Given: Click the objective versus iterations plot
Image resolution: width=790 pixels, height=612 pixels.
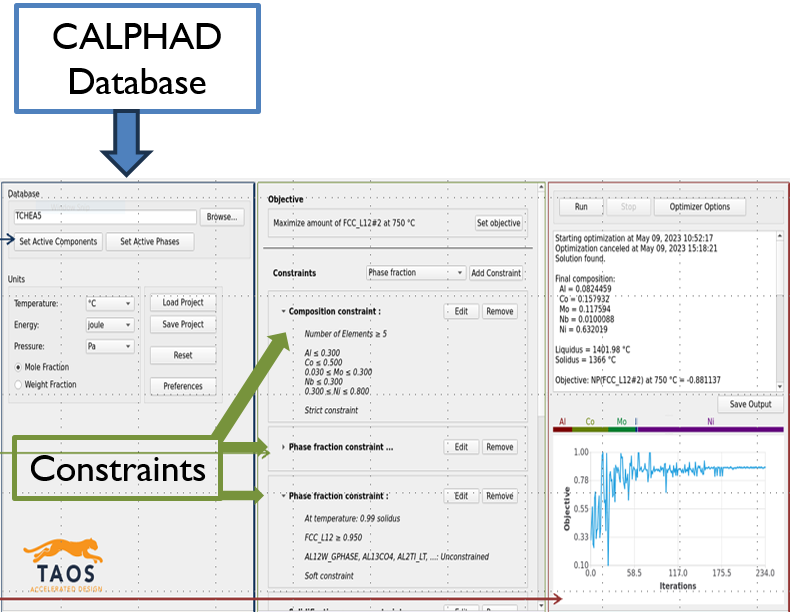Looking at the screenshot, I should pos(677,509).
